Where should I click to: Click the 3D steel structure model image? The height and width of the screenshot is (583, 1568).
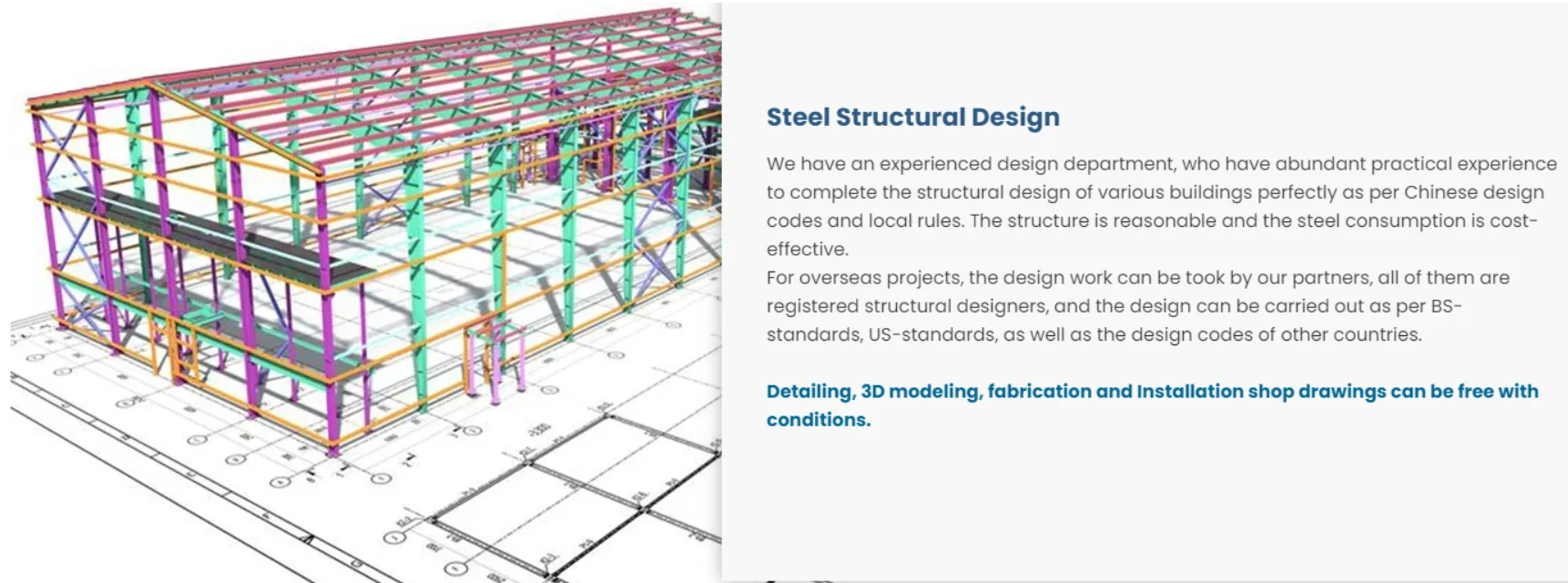pyautogui.click(x=364, y=291)
